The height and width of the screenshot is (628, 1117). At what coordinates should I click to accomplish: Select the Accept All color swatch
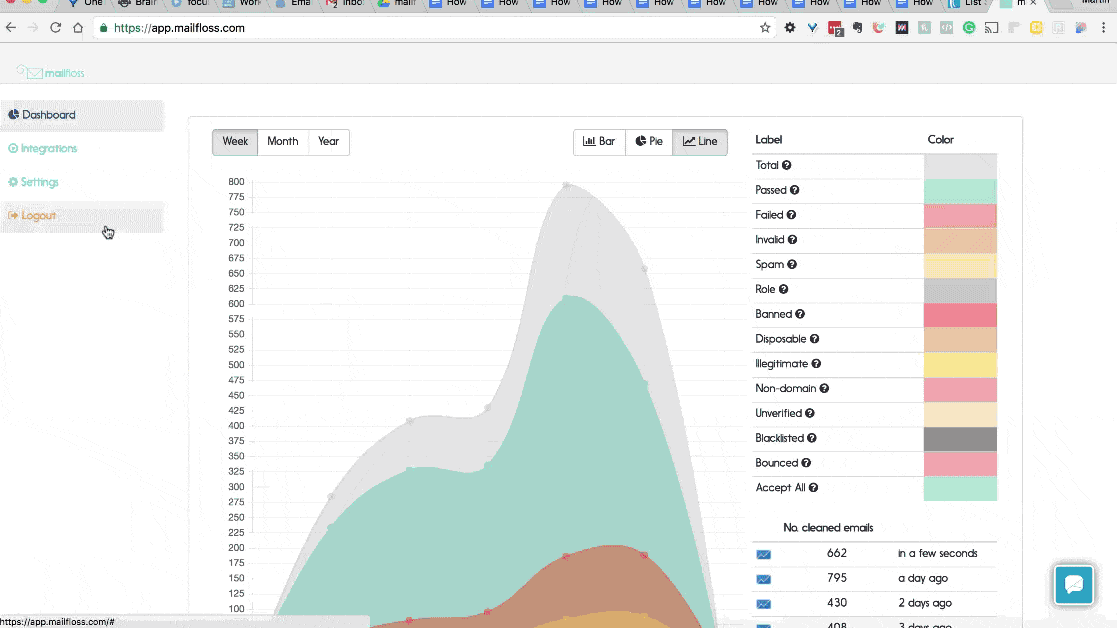coord(960,488)
